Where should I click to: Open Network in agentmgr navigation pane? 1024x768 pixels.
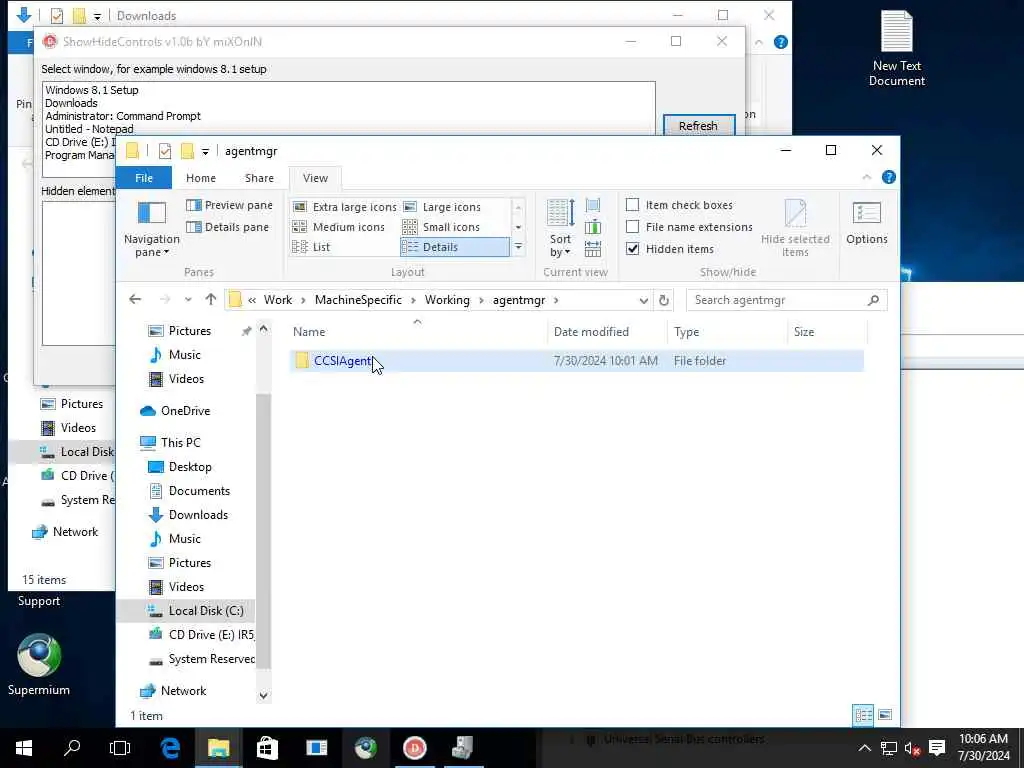click(x=183, y=691)
